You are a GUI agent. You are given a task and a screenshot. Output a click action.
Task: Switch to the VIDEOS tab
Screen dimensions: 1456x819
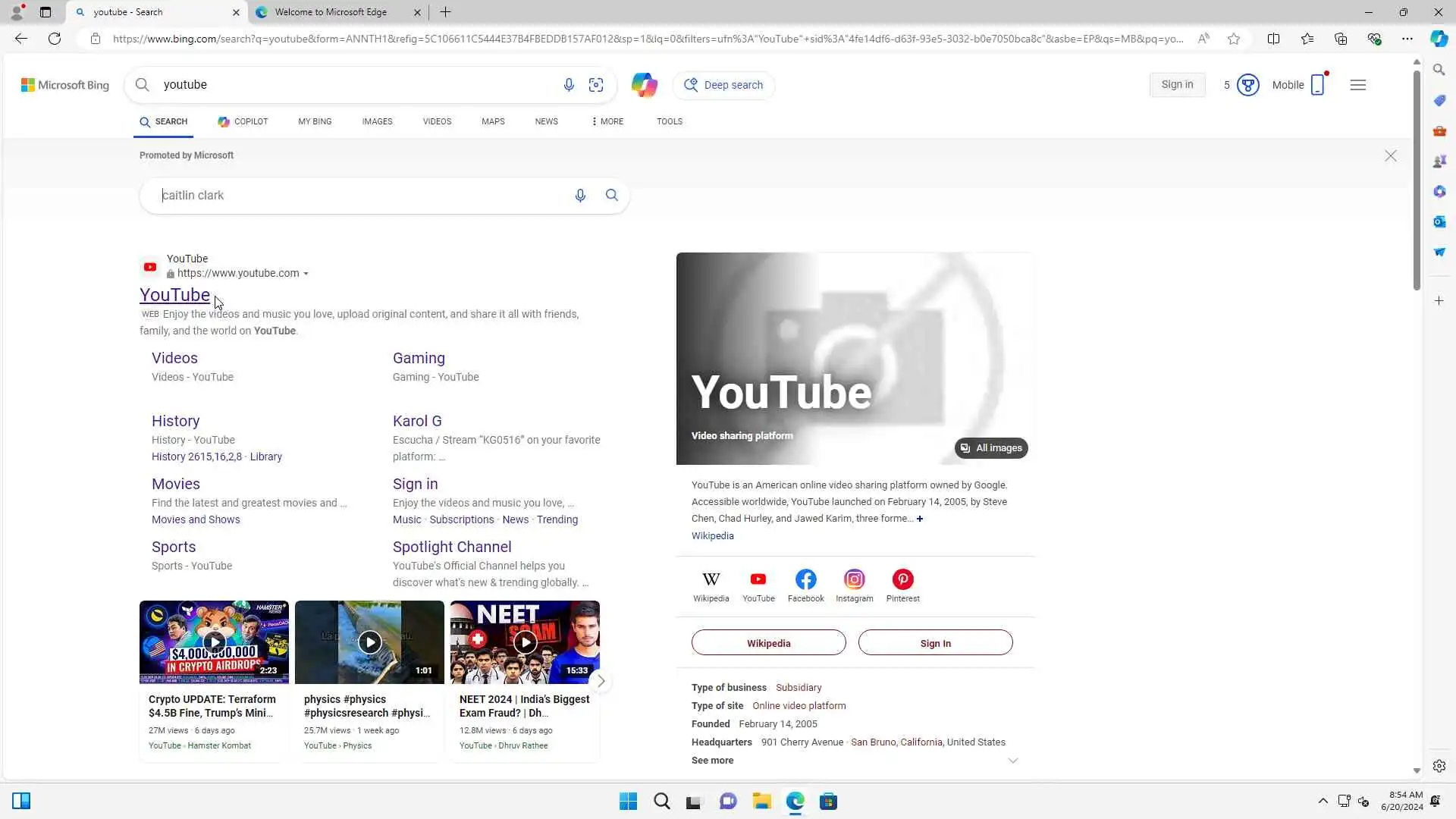(x=437, y=121)
